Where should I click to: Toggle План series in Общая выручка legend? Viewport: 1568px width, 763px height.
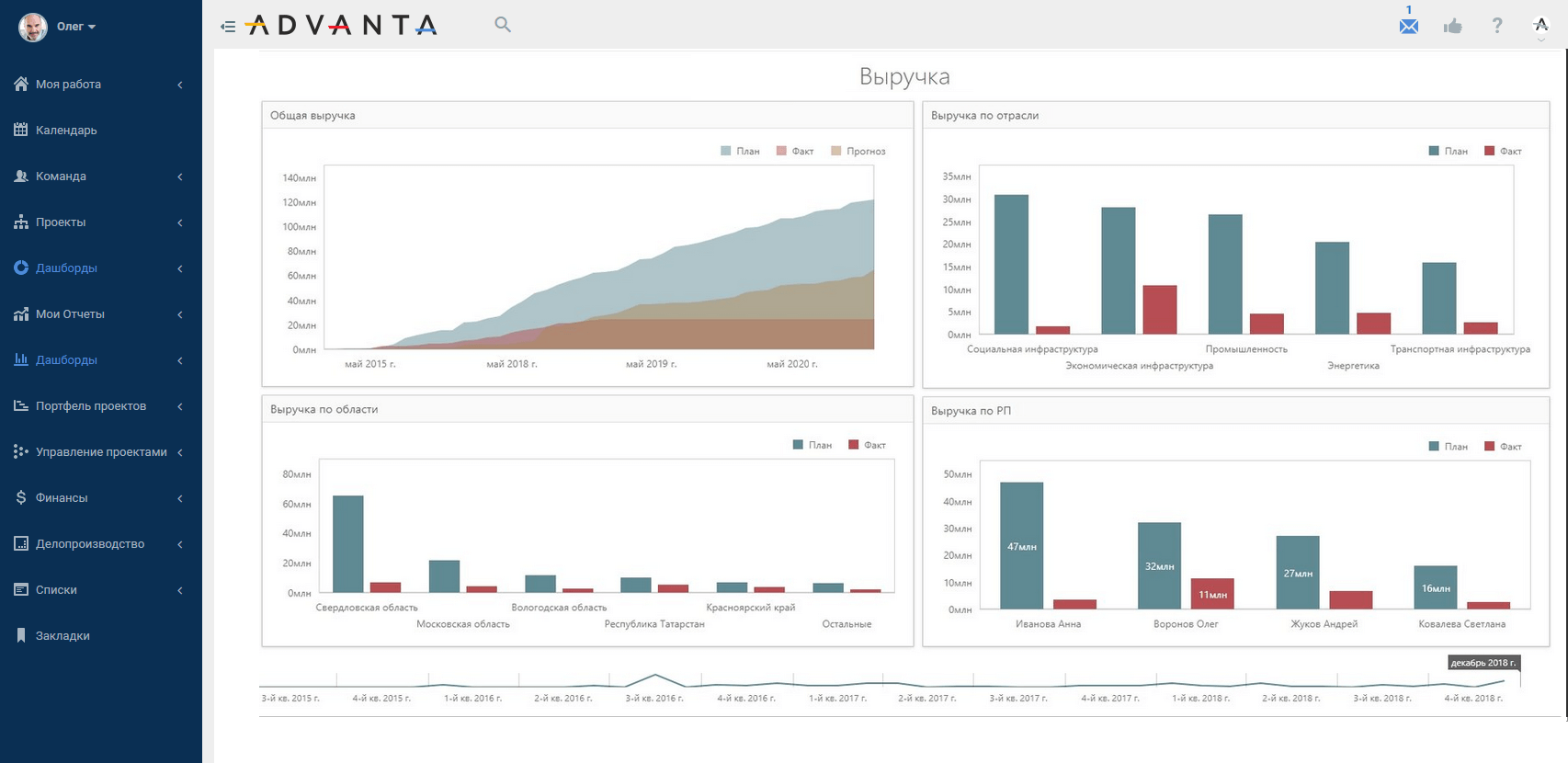(x=740, y=151)
